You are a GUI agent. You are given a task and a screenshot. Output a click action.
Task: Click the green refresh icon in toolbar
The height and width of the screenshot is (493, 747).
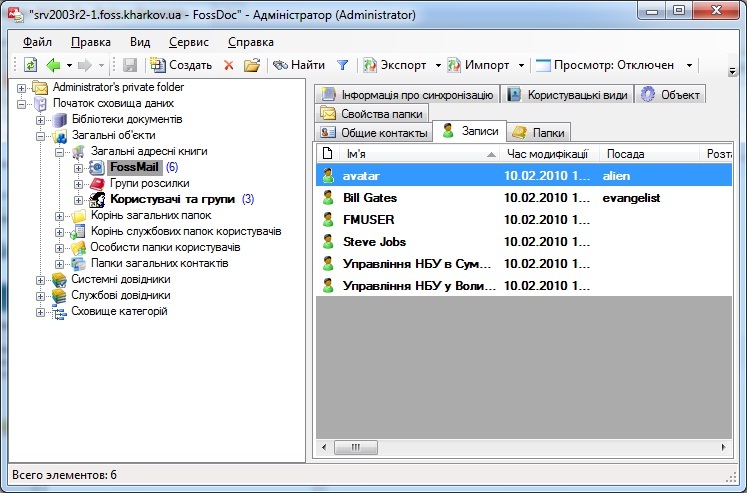pos(30,65)
